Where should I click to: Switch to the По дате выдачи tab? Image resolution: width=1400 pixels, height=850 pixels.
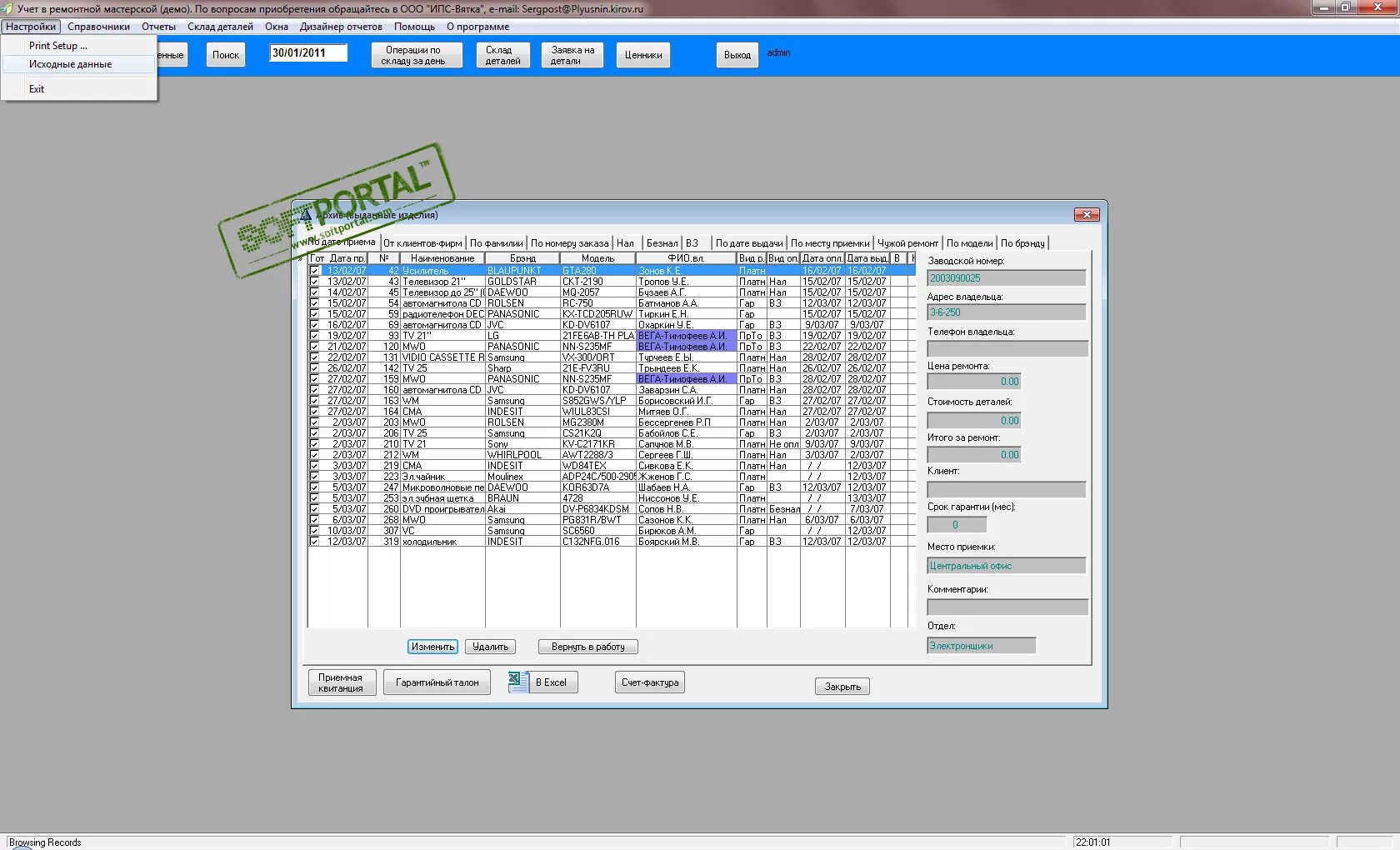pos(749,243)
